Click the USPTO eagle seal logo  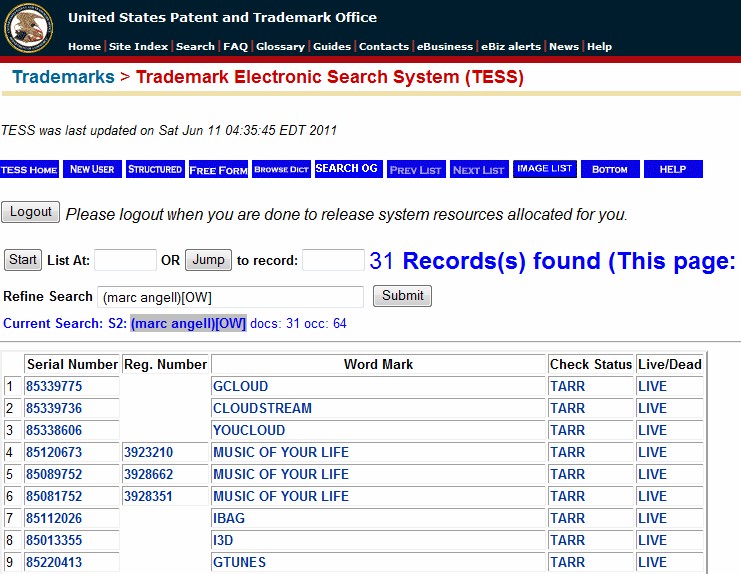tap(28, 28)
